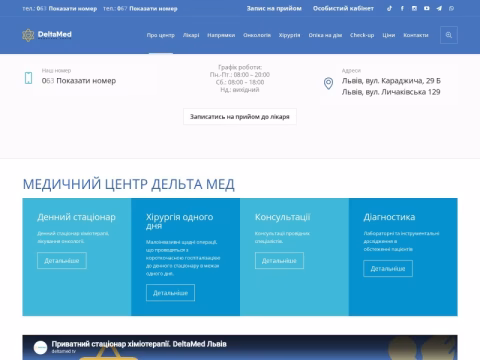Click the Консультації card heading
This screenshot has height=360, width=480.
[282, 217]
